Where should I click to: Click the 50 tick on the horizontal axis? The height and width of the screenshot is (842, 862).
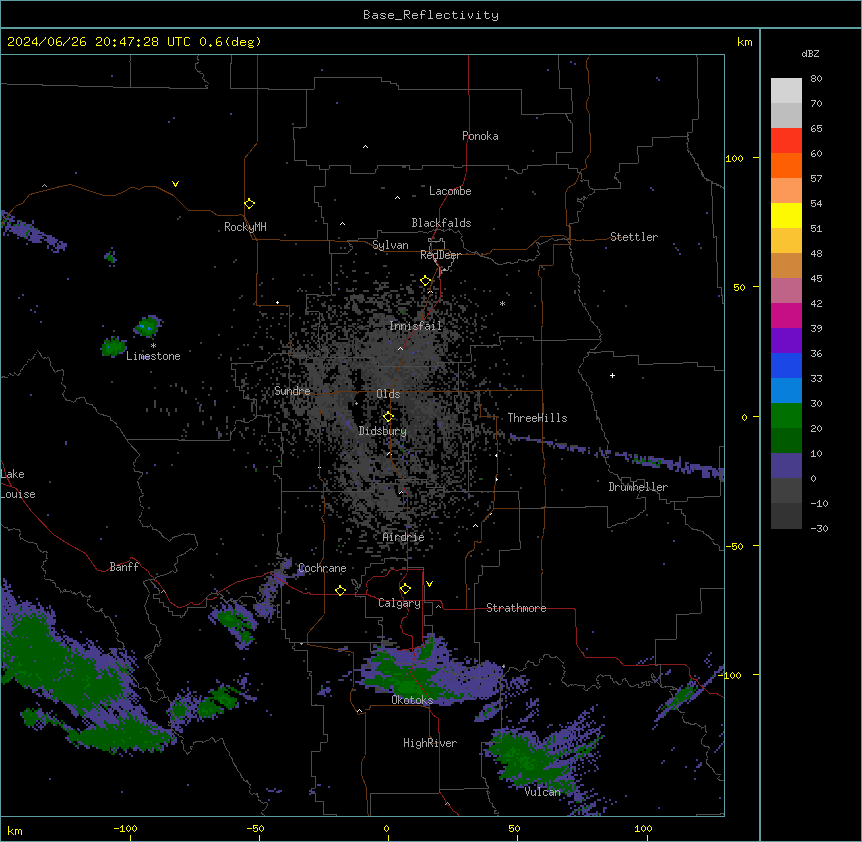click(514, 828)
